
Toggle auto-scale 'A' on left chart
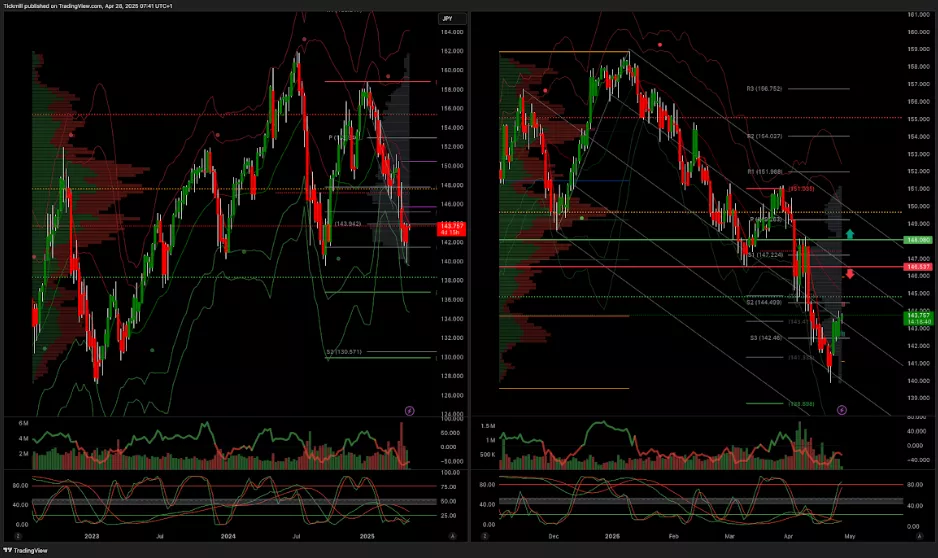[x=453, y=536]
